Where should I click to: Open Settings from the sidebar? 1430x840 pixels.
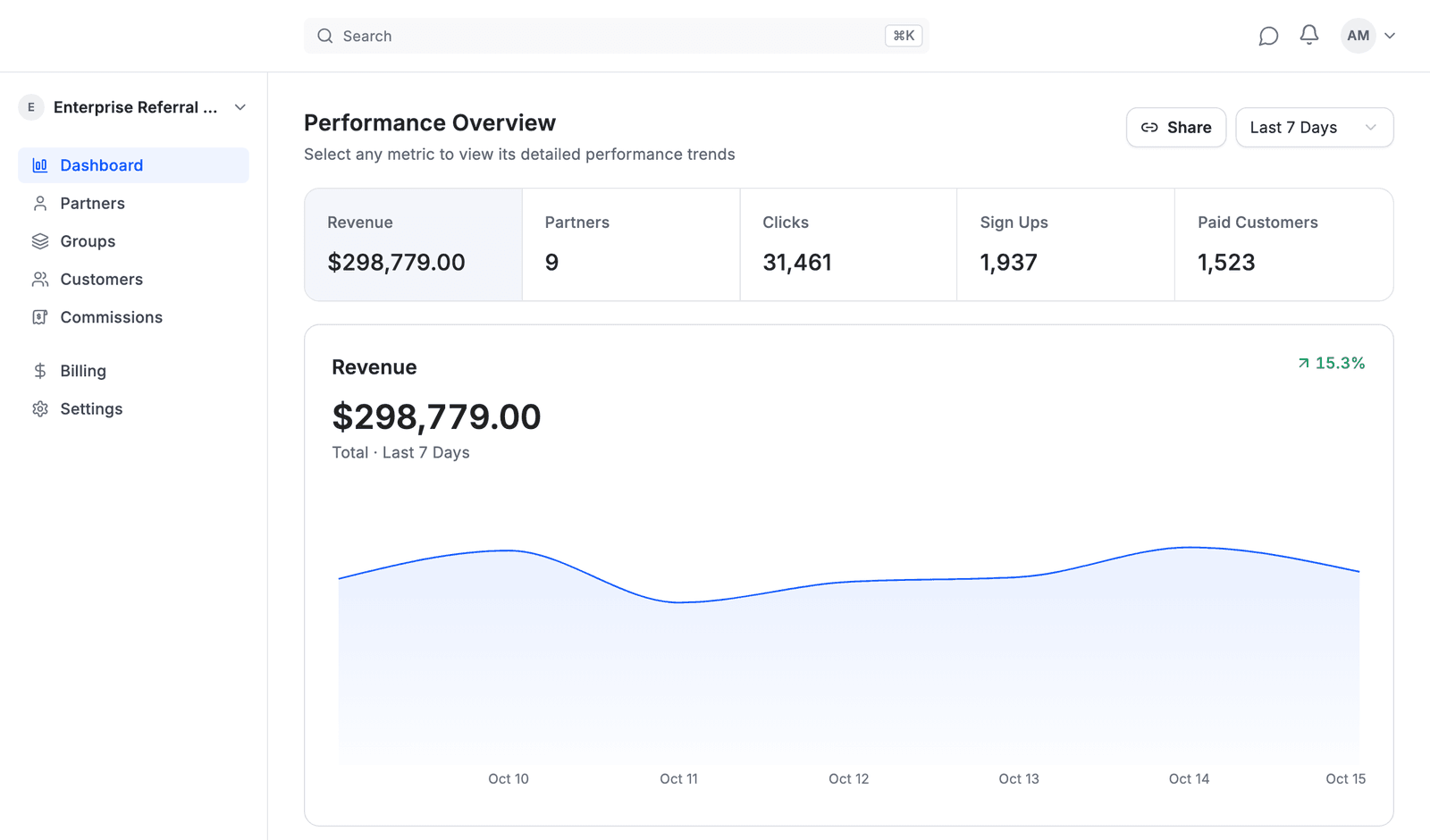[133, 409]
